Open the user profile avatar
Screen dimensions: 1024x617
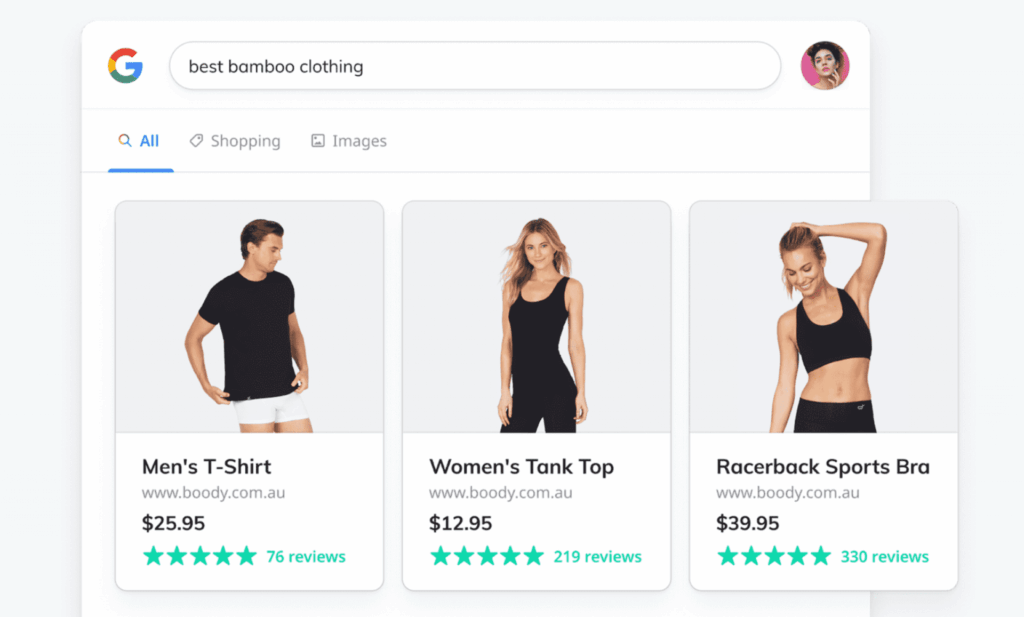pos(824,66)
